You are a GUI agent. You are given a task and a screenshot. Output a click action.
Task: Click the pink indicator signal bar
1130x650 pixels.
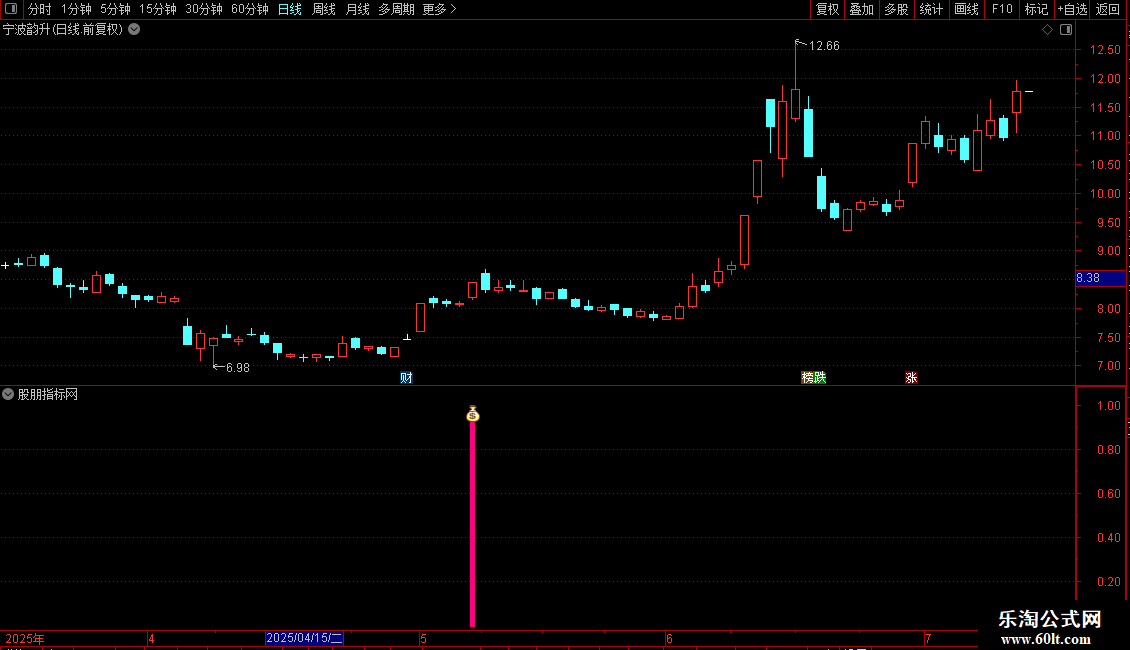(473, 524)
